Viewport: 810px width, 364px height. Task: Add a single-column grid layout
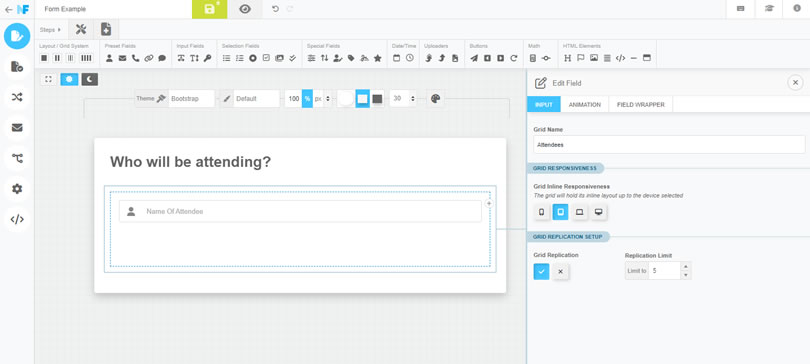tap(44, 58)
